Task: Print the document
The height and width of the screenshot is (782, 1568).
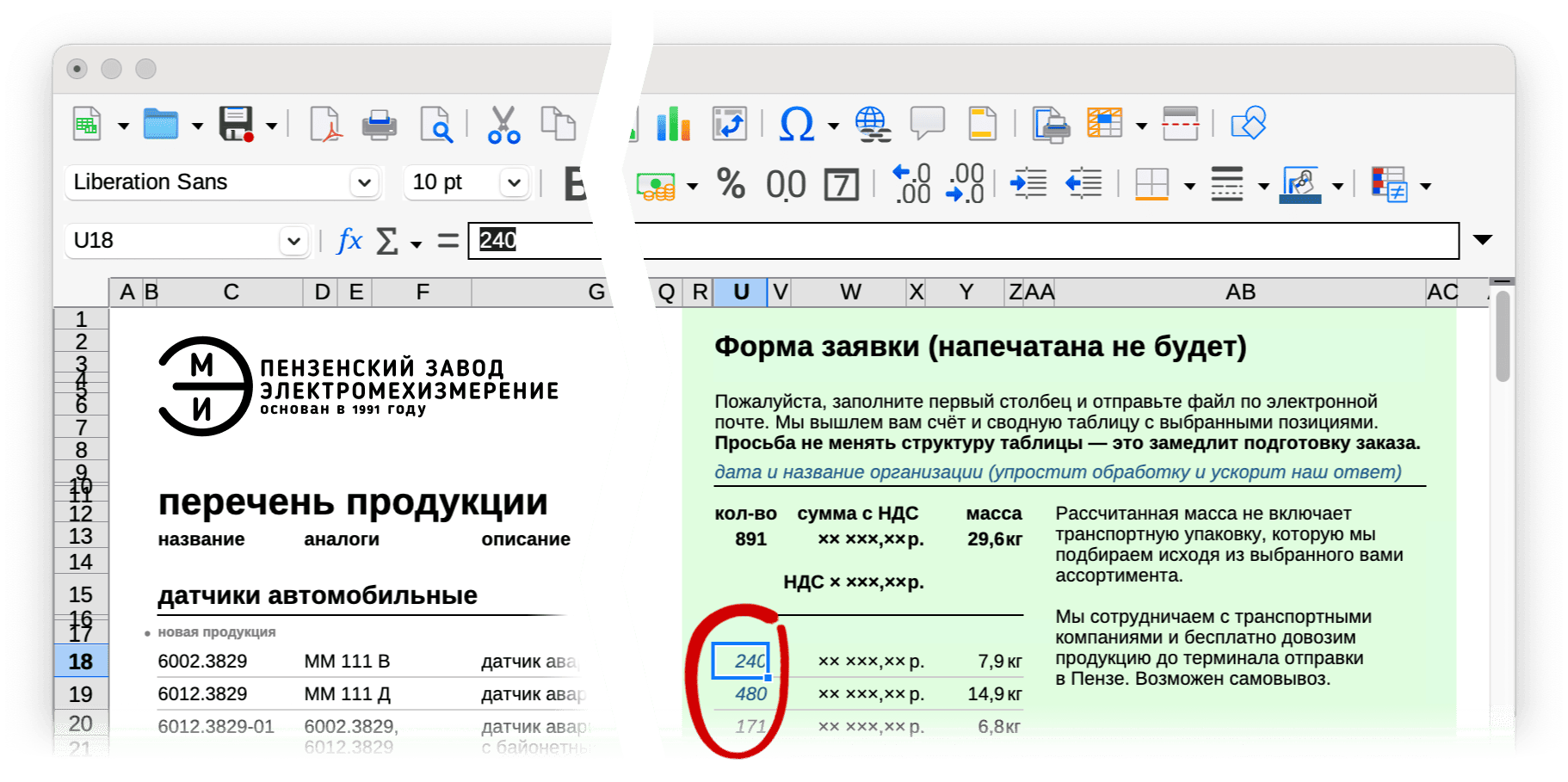Action: (378, 123)
